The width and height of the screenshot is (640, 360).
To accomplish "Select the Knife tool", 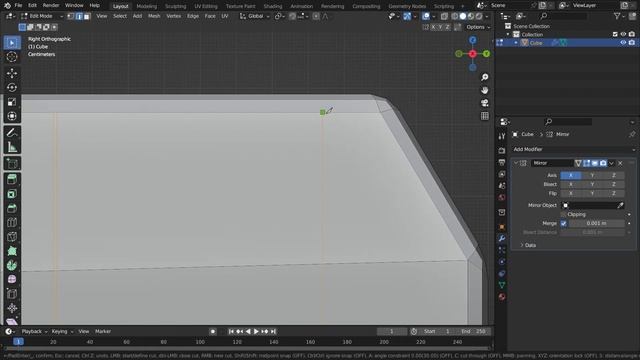I will coord(12,237).
